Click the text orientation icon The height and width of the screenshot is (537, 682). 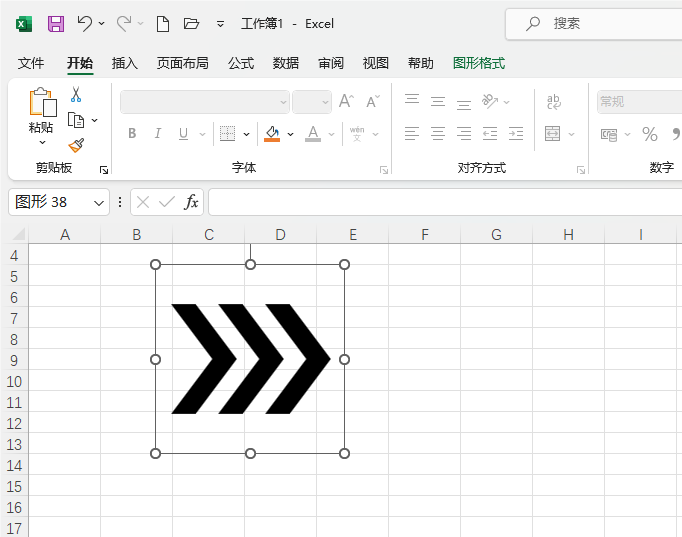tap(490, 102)
